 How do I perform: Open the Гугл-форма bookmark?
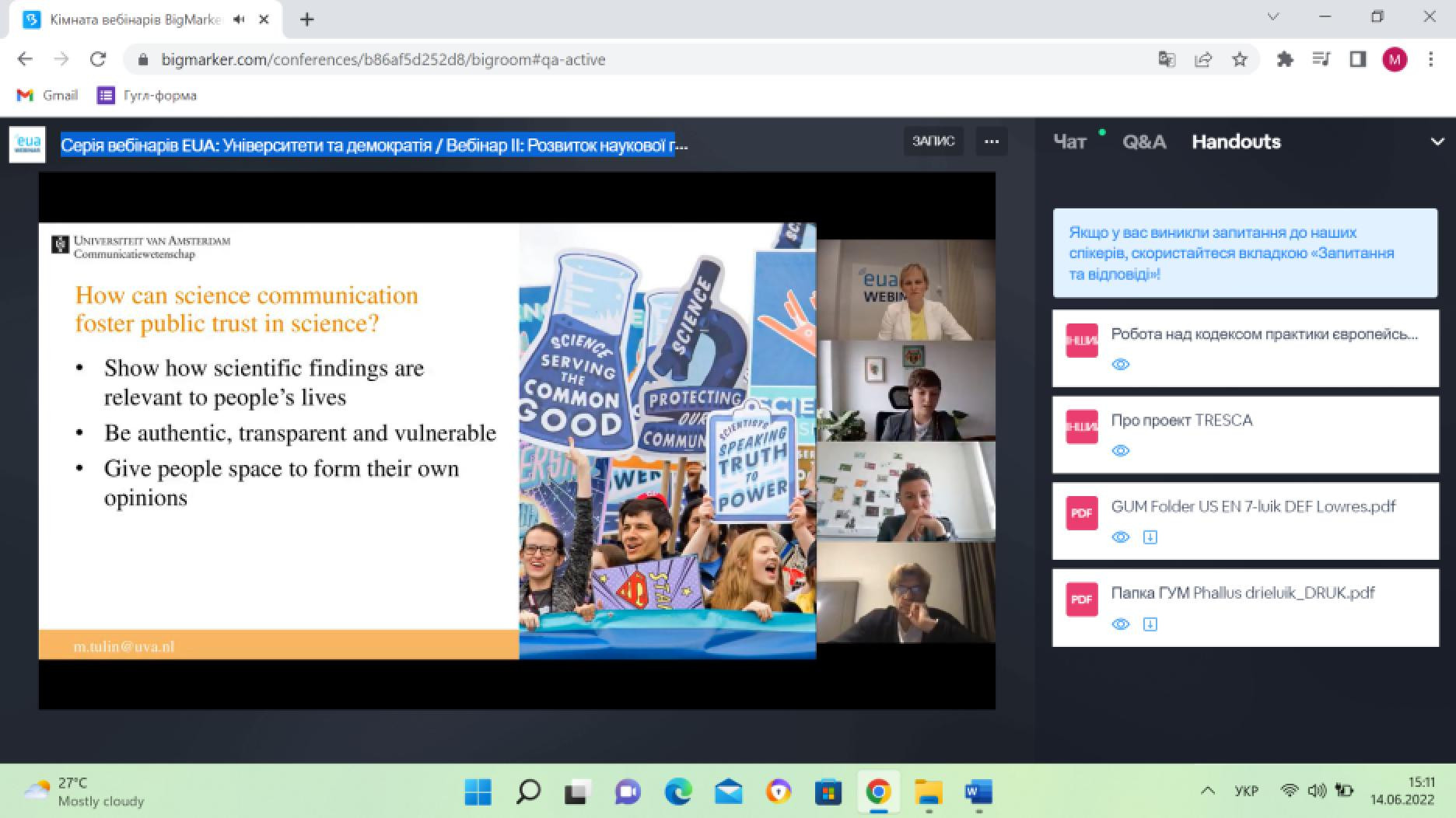click(147, 96)
